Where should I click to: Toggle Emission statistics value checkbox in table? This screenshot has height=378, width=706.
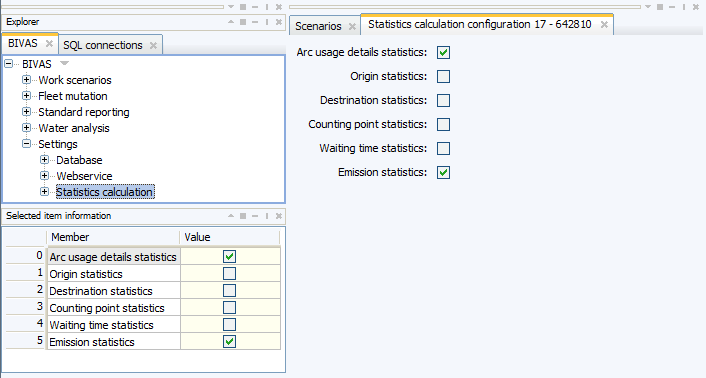[229, 342]
